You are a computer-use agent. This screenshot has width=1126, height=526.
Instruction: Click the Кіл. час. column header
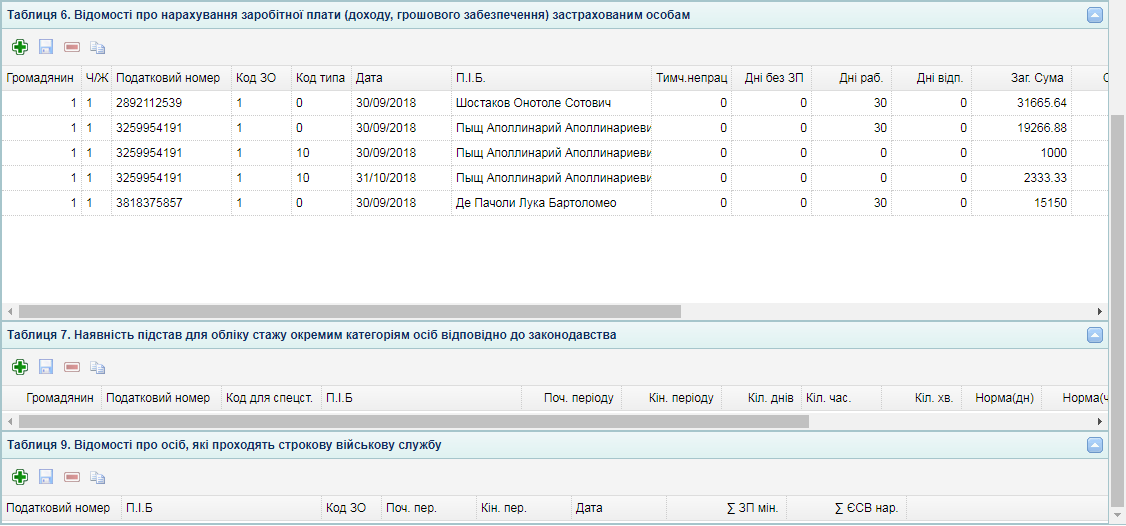842,398
